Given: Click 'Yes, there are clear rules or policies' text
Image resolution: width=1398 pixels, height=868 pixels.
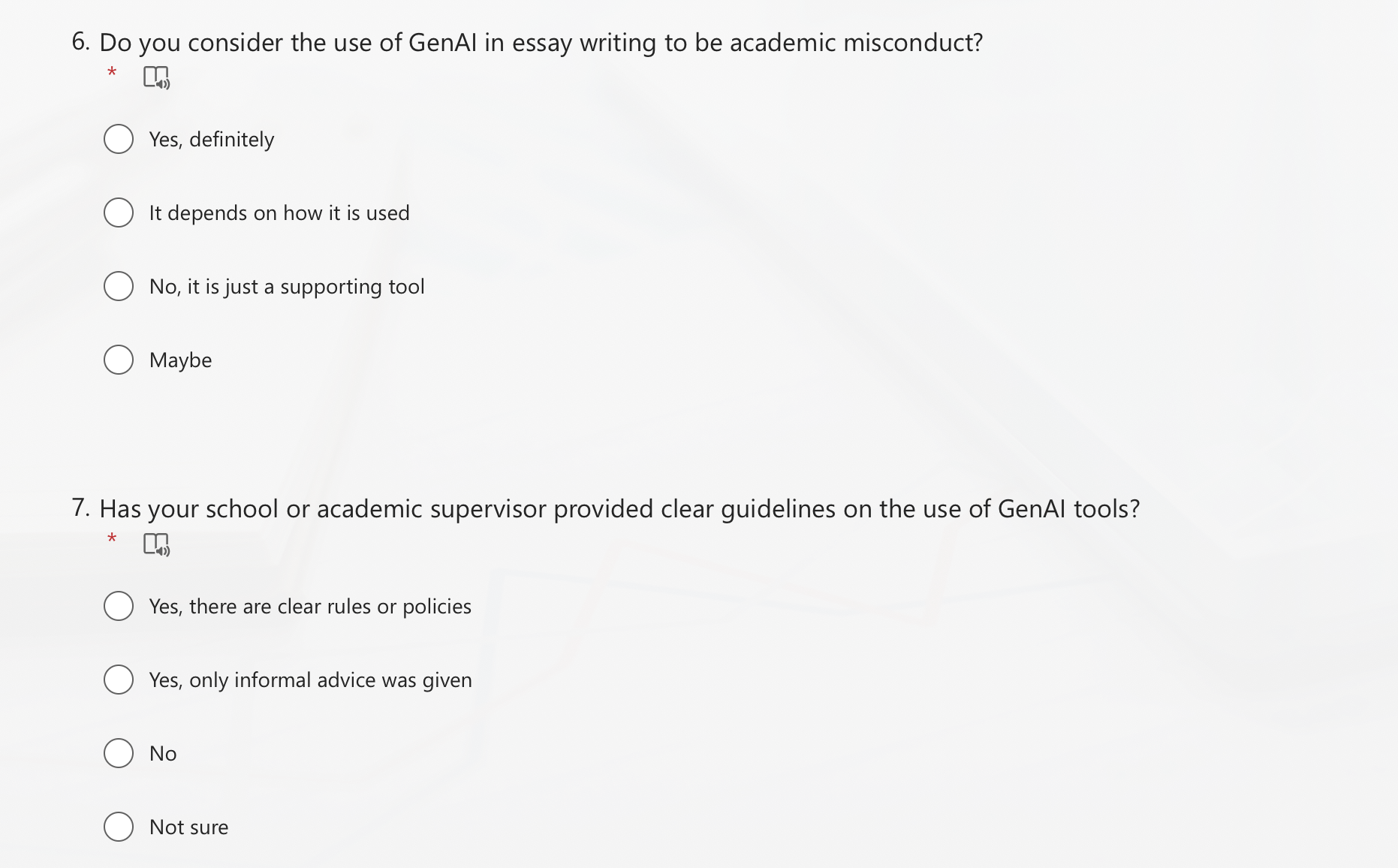Looking at the screenshot, I should coord(310,607).
